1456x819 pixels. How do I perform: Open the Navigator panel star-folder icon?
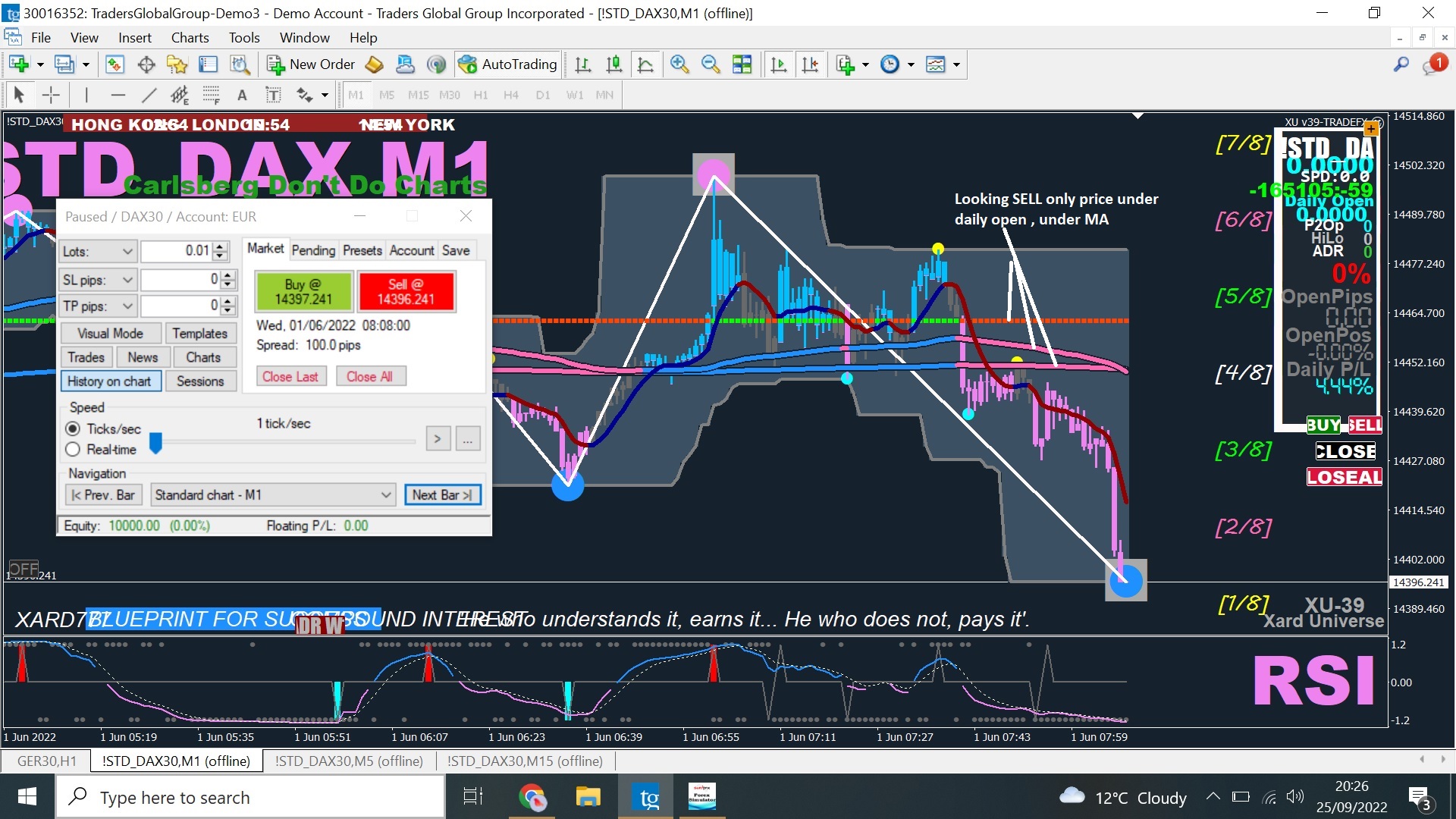point(177,64)
